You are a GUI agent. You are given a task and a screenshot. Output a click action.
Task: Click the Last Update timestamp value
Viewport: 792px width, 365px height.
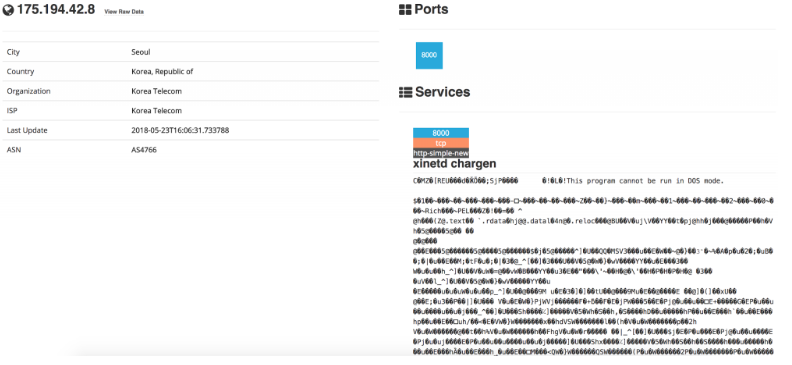click(180, 130)
